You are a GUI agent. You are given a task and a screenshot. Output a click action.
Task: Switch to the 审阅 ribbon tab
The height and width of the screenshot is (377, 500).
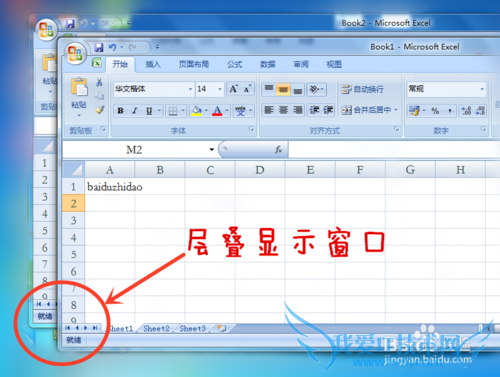click(x=301, y=64)
